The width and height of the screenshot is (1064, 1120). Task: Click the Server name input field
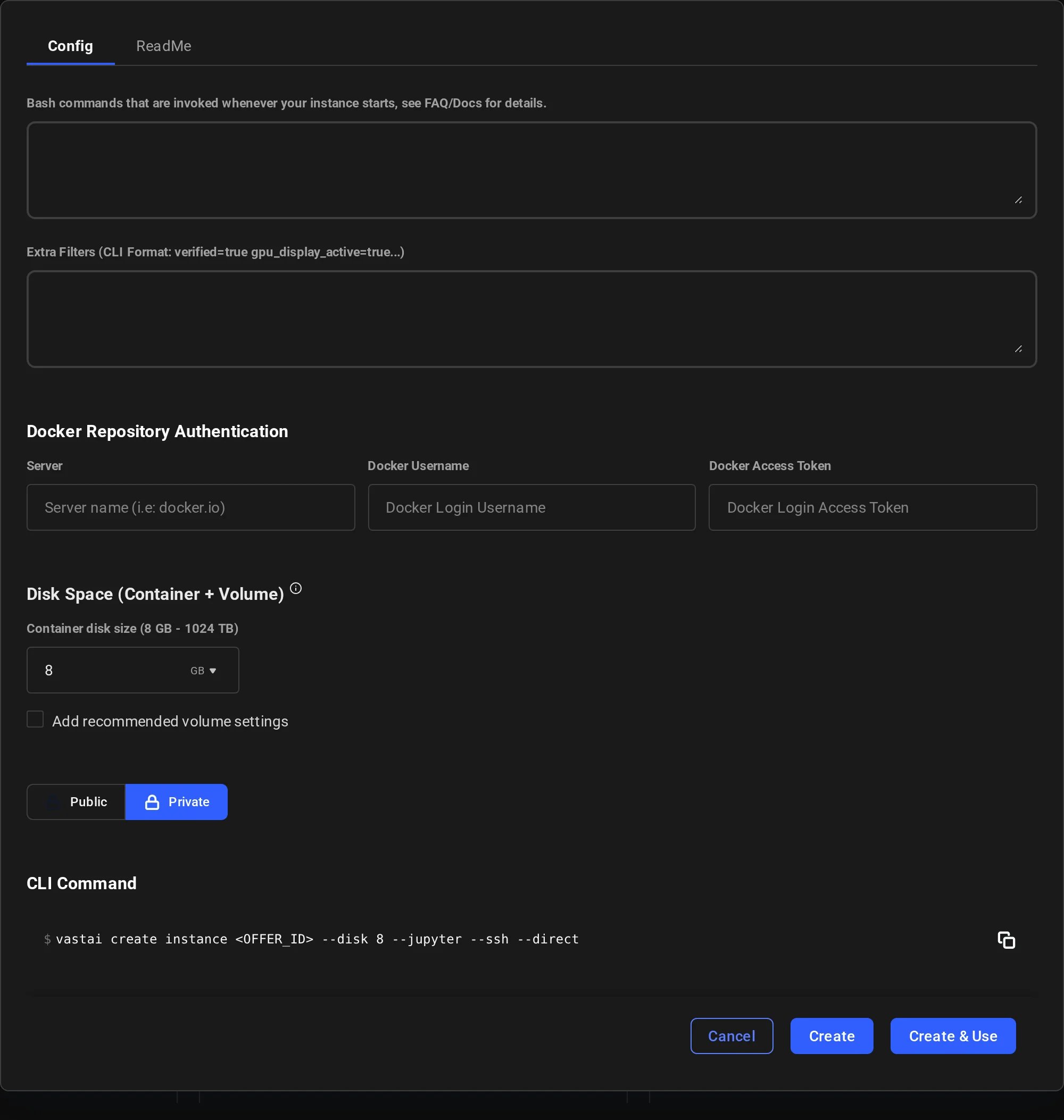pos(190,507)
